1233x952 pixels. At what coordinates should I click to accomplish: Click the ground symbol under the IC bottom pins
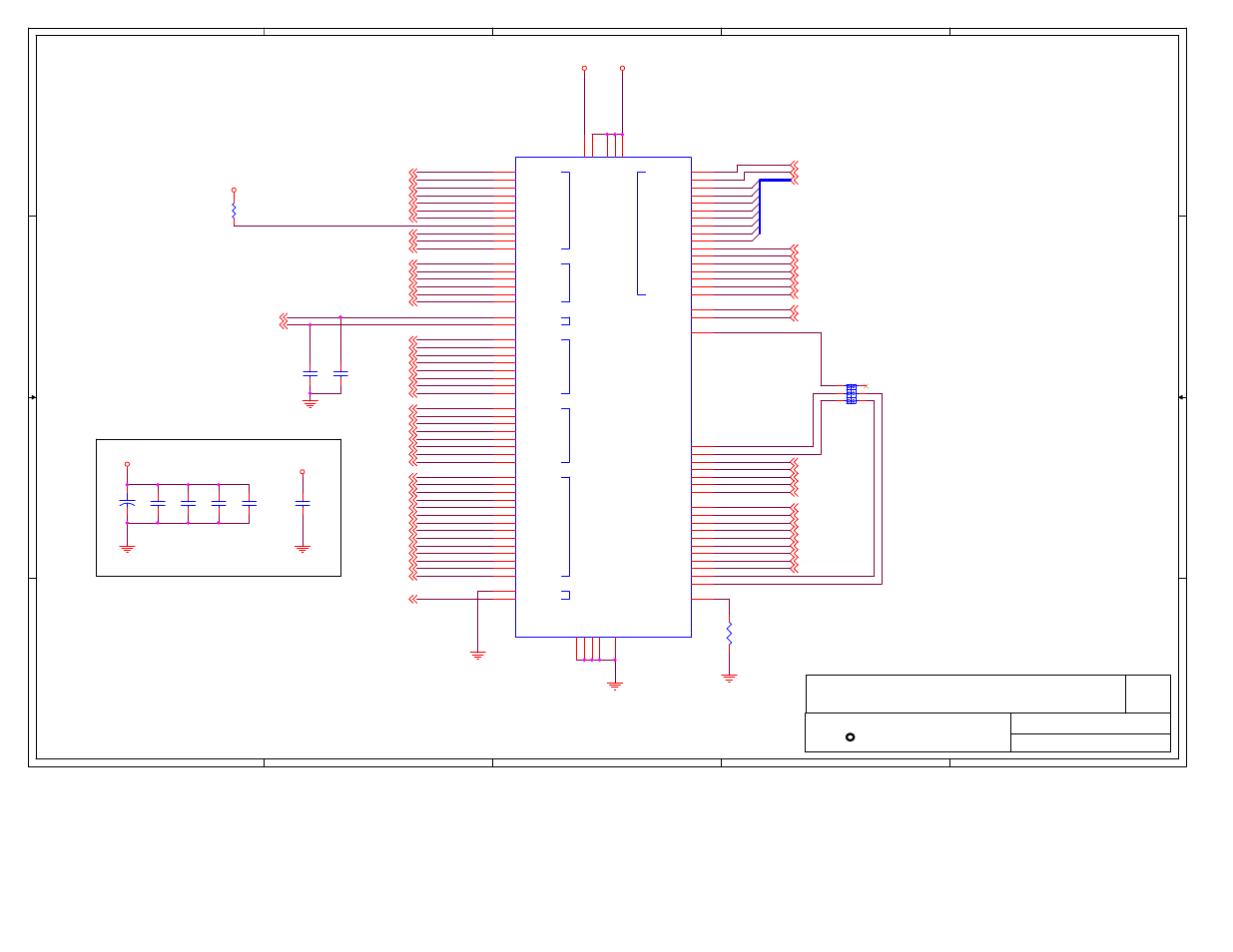point(615,686)
